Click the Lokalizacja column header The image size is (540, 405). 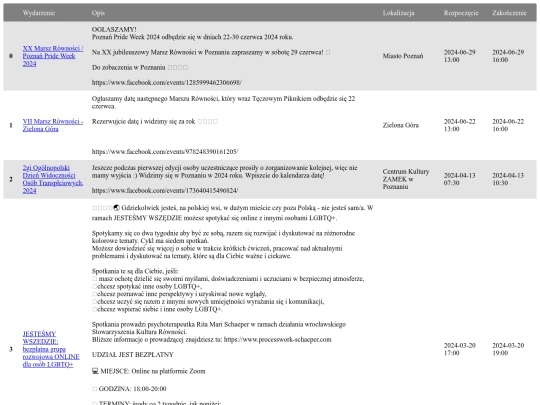click(x=398, y=13)
